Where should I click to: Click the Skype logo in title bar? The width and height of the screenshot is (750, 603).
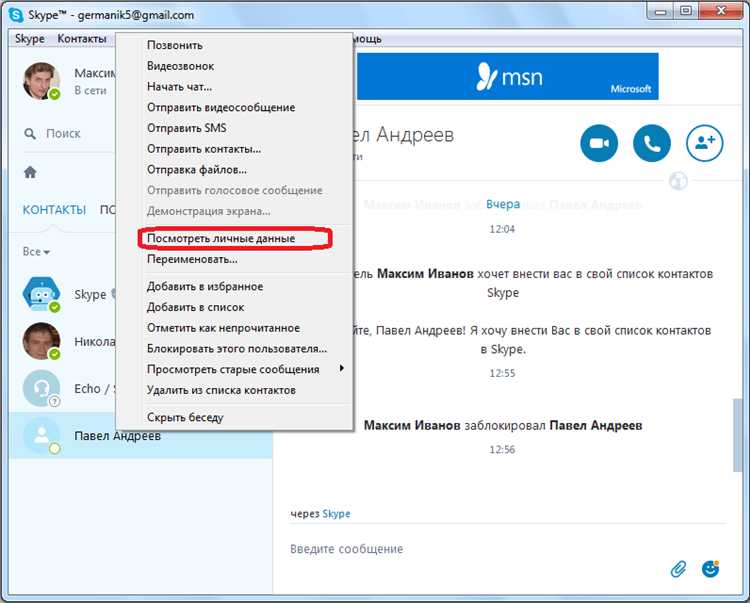pyautogui.click(x=16, y=15)
